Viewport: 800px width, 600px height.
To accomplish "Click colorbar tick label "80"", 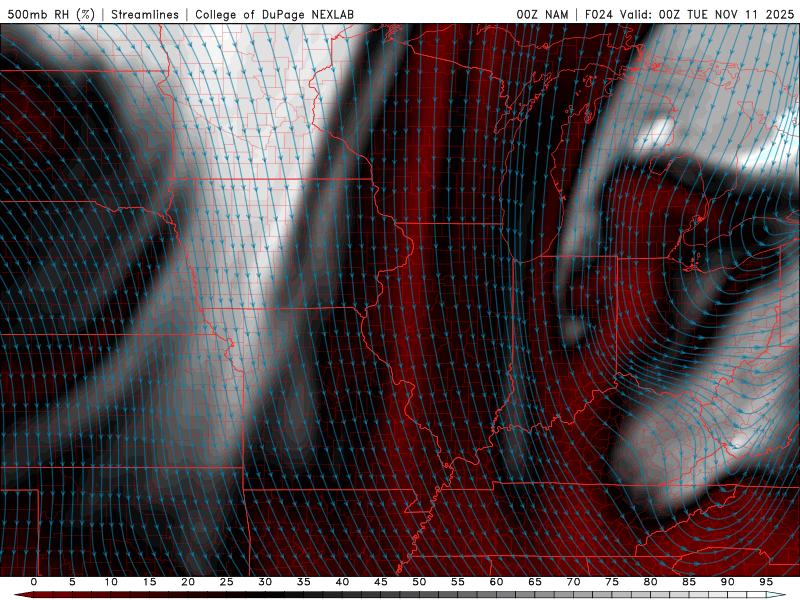I will pyautogui.click(x=650, y=582).
